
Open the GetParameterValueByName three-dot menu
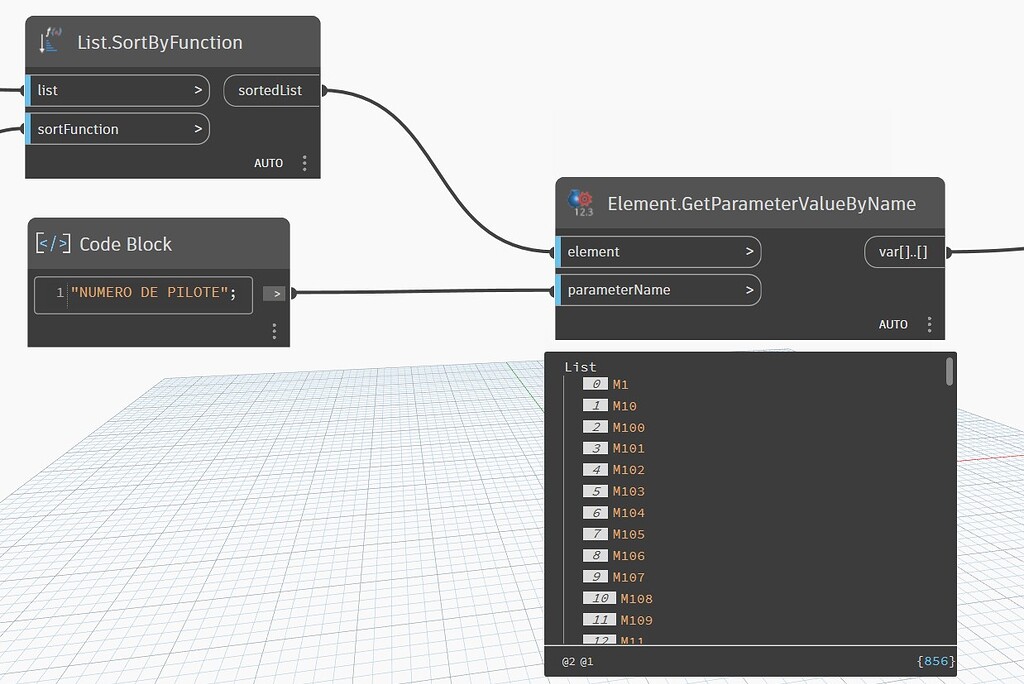coord(929,324)
